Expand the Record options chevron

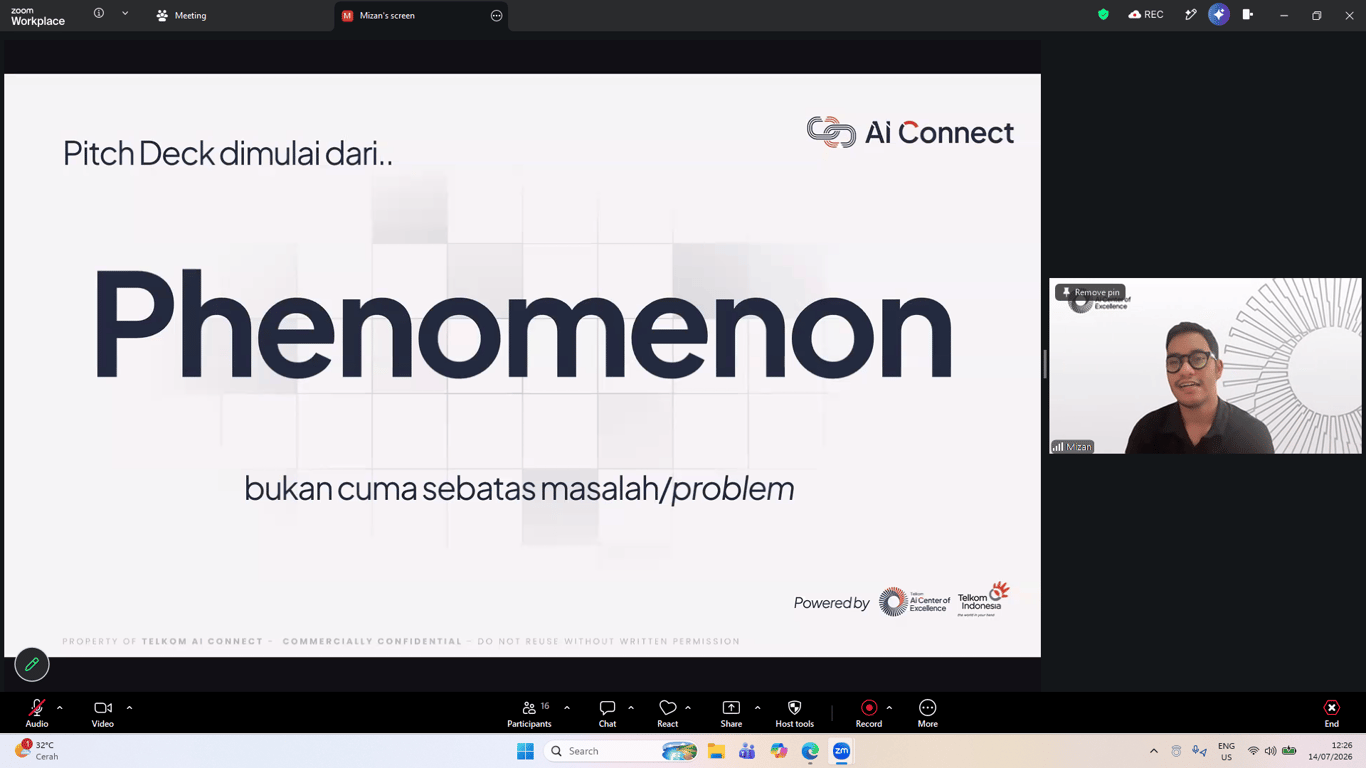(889, 708)
